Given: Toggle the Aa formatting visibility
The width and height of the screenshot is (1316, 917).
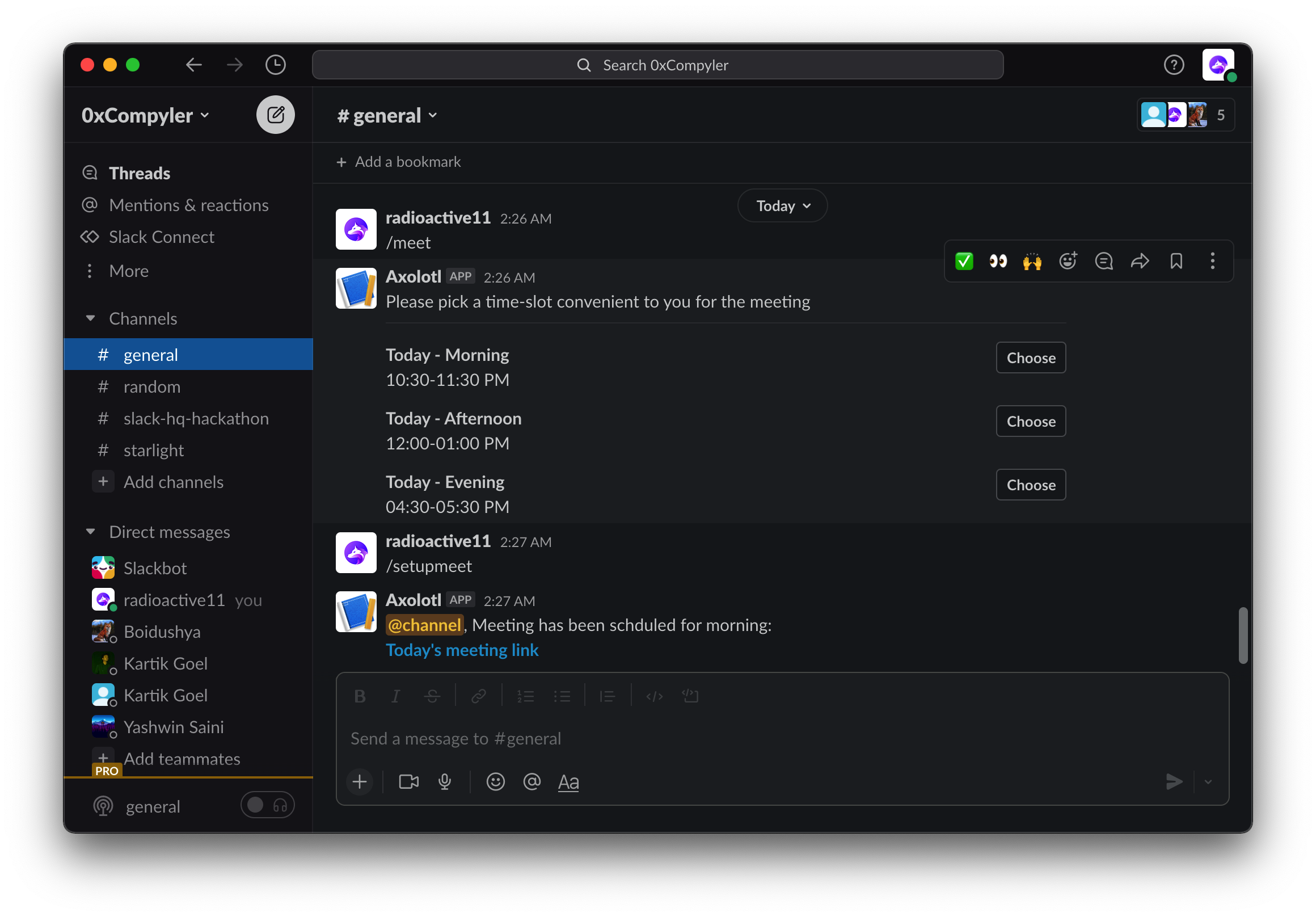Looking at the screenshot, I should coord(568,781).
